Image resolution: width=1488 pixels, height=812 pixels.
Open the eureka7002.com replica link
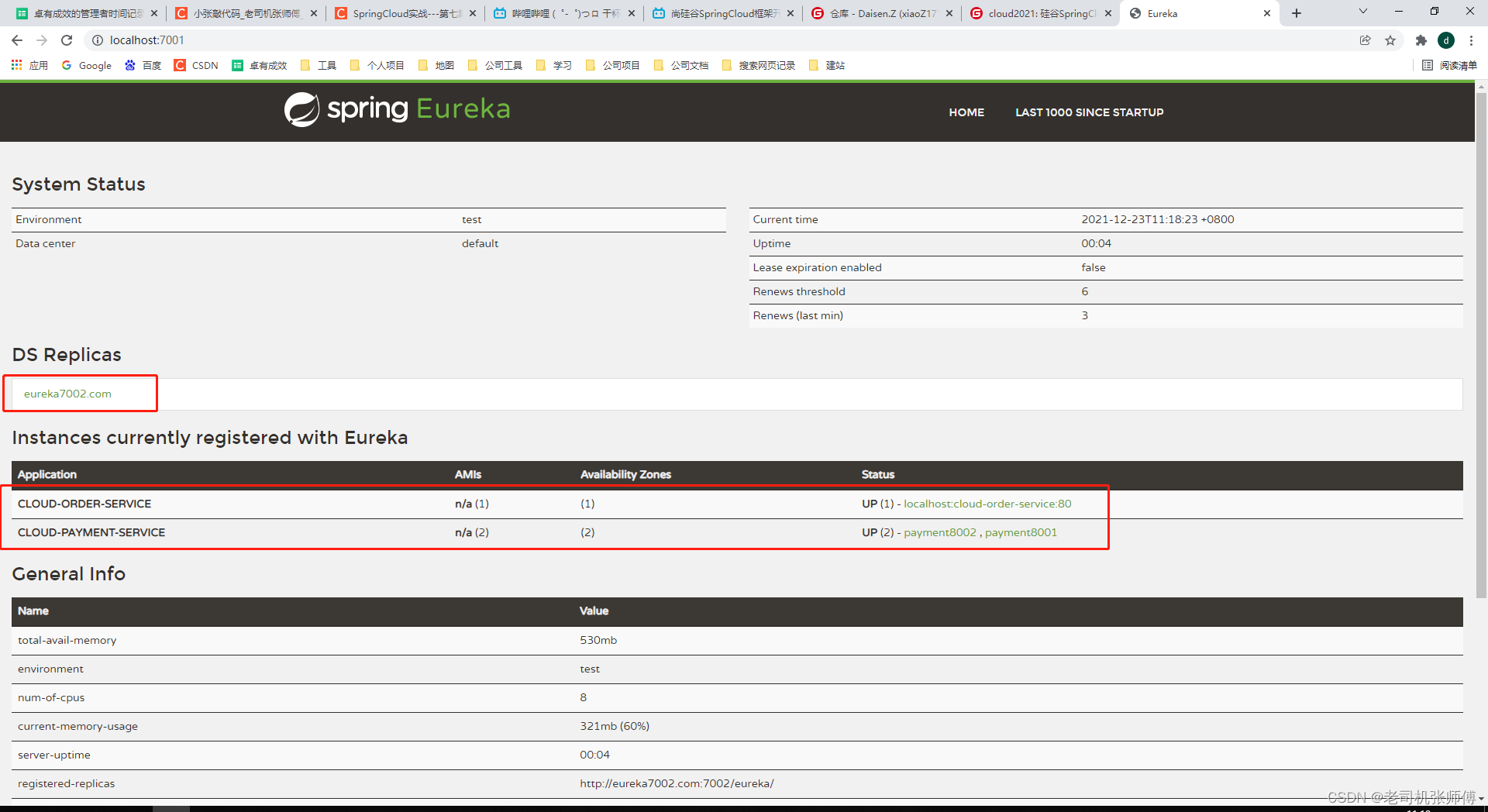[67, 394]
